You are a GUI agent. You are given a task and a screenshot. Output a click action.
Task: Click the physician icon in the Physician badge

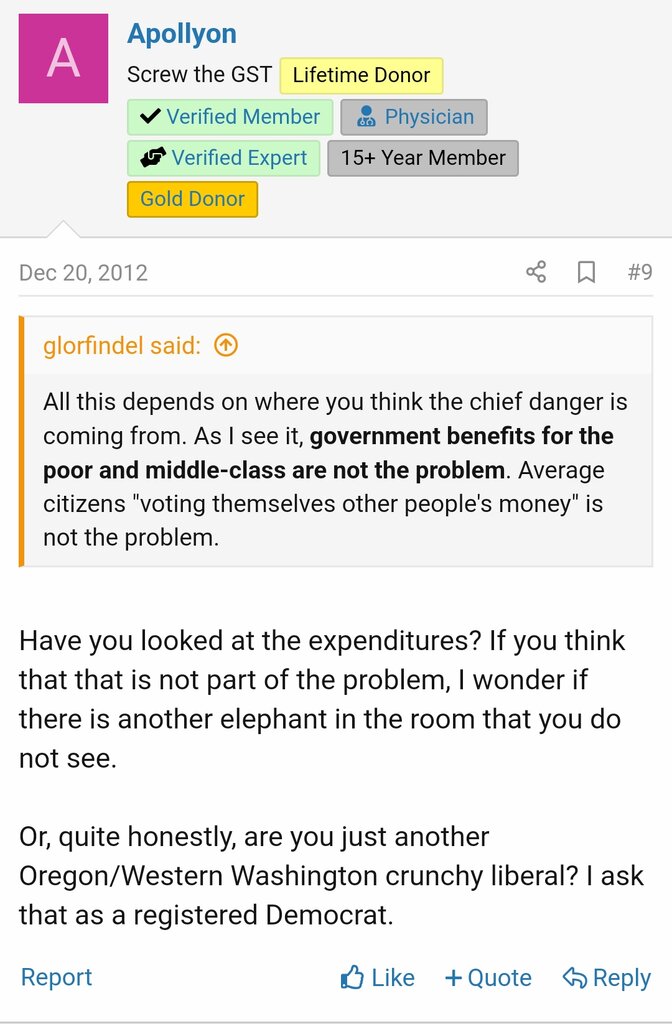[367, 117]
